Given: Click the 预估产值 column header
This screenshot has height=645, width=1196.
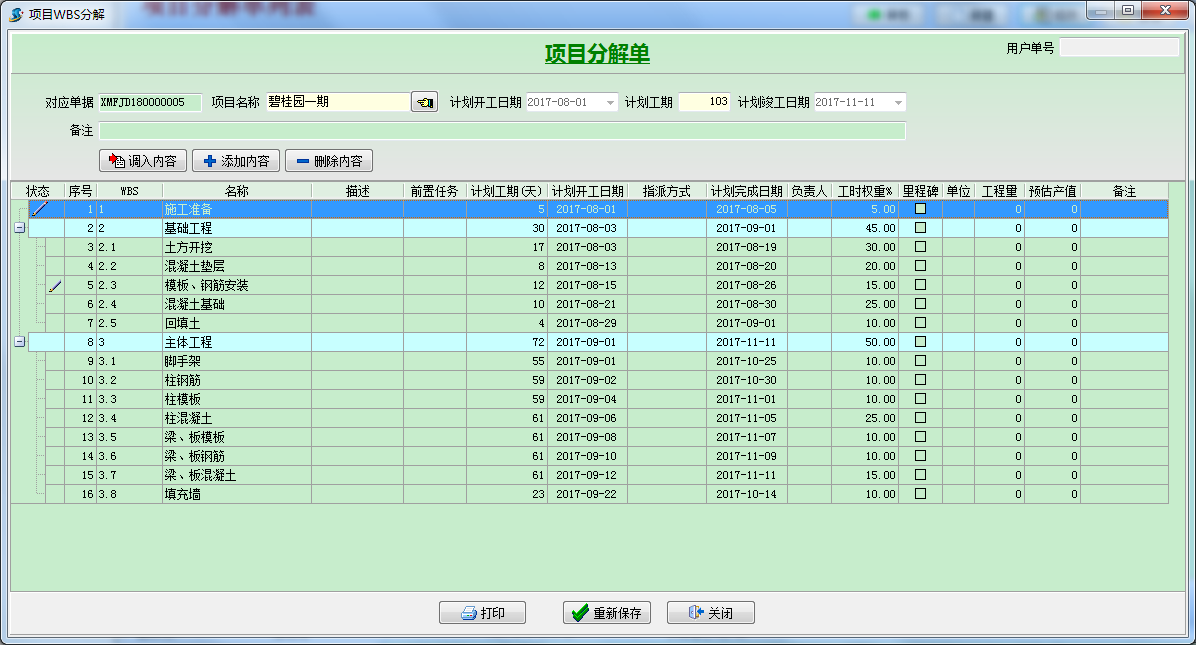Looking at the screenshot, I should point(1053,191).
